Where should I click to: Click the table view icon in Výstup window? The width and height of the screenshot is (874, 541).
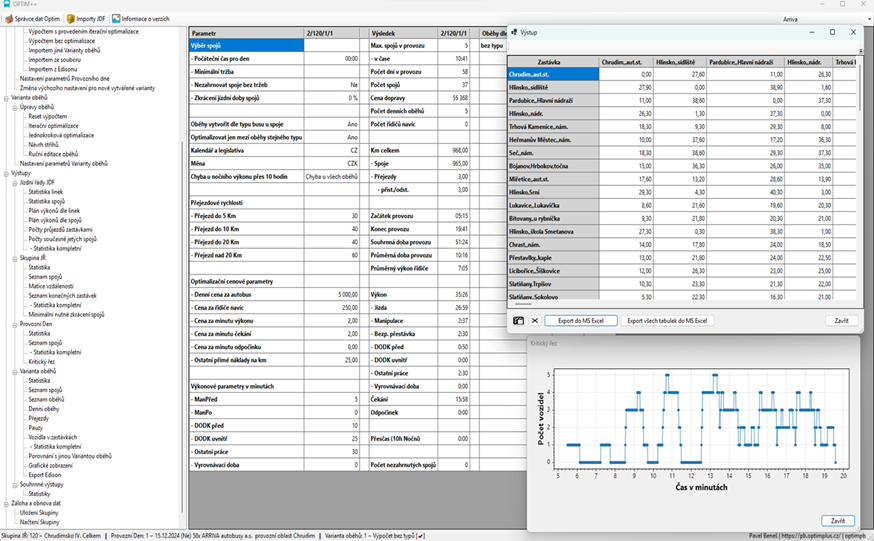518,321
